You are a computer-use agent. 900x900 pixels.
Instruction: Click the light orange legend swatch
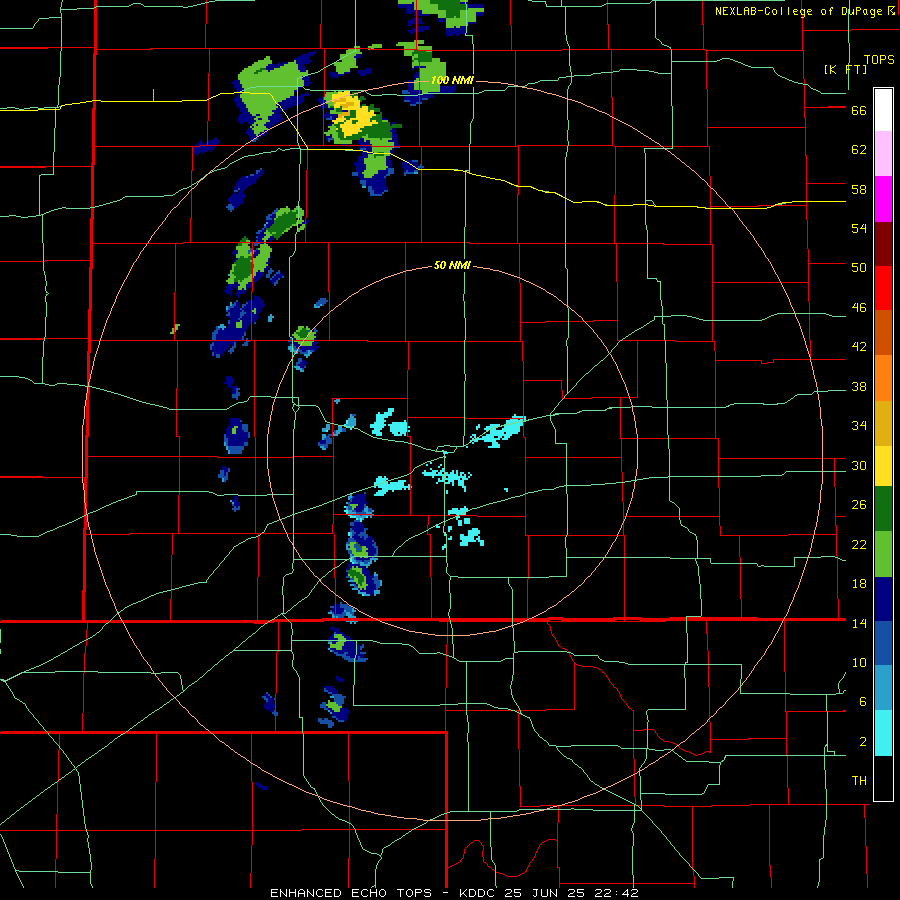(x=883, y=378)
